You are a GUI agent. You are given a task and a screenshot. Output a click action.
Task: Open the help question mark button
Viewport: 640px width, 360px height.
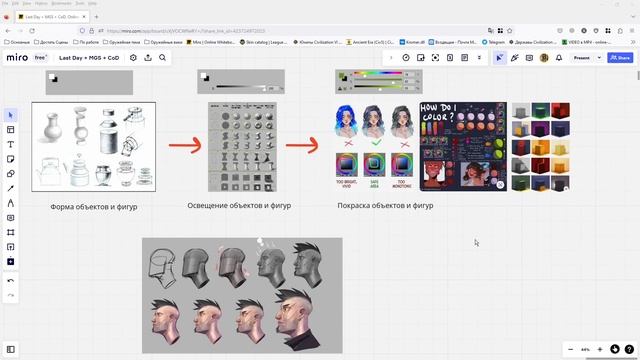pyautogui.click(x=629, y=349)
